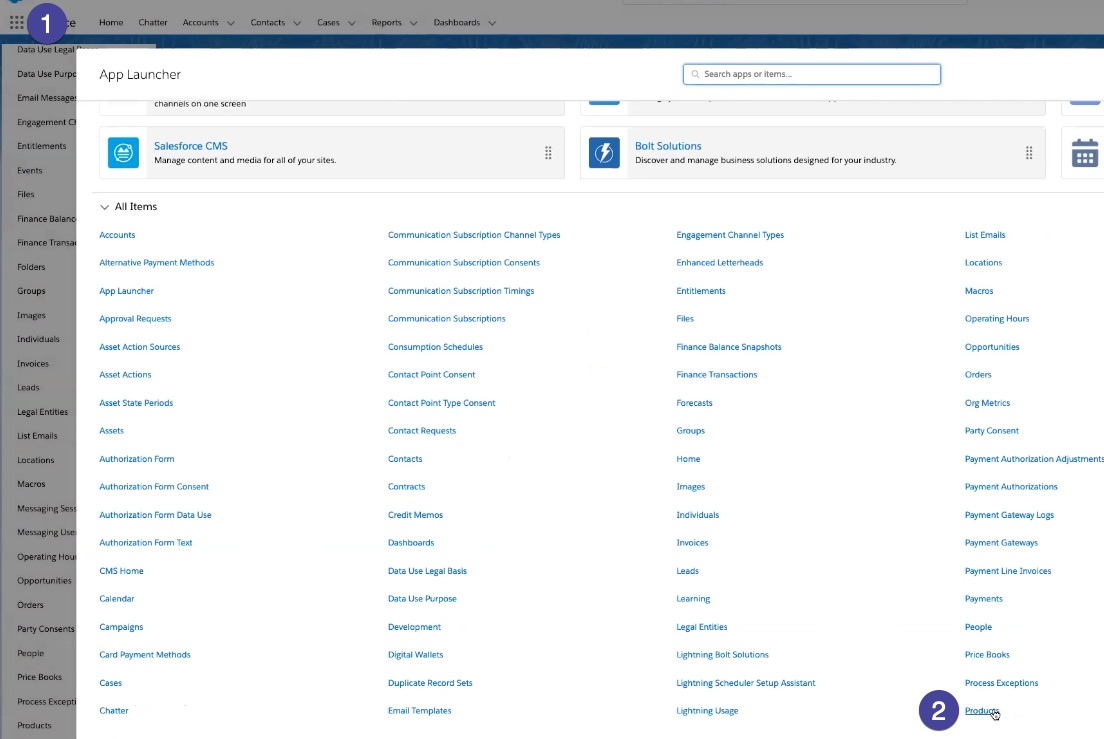Viewport: 1104px width, 739px height.
Task: Open the Org Metrics link
Action: (987, 403)
